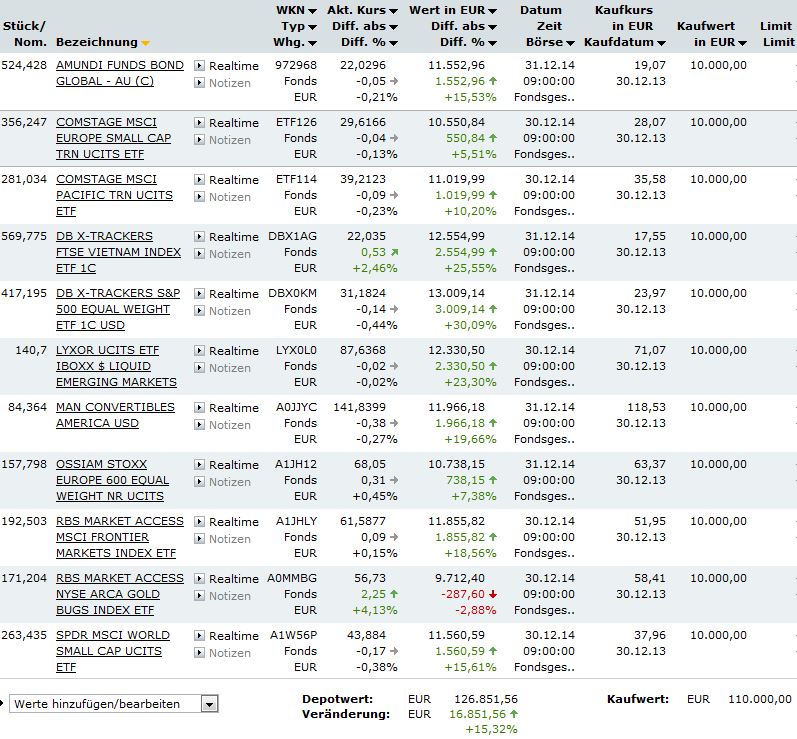Click Realtime icon for Comstage MSCI Pacific
797x739 pixels.
point(200,179)
